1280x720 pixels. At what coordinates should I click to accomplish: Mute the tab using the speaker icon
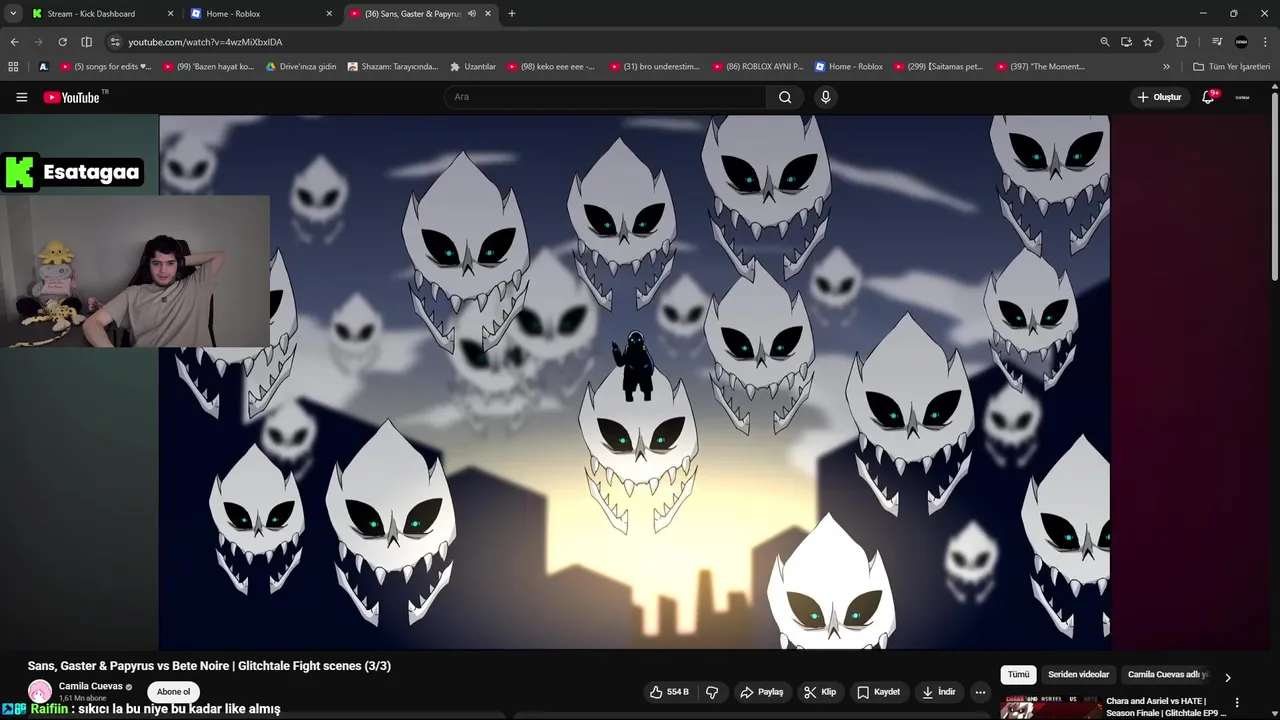[472, 14]
